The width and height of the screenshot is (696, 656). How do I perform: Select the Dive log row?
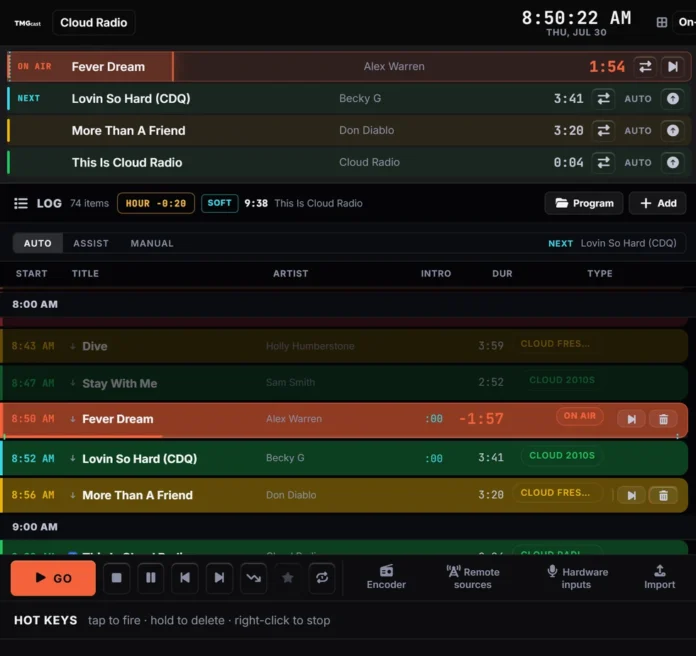click(344, 346)
